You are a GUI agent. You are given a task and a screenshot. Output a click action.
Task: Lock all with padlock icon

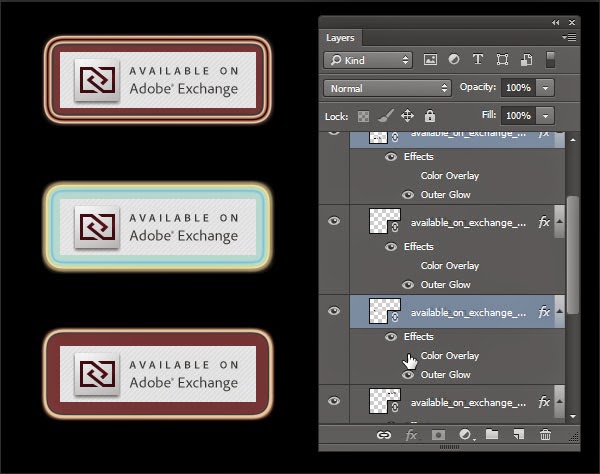[430, 116]
